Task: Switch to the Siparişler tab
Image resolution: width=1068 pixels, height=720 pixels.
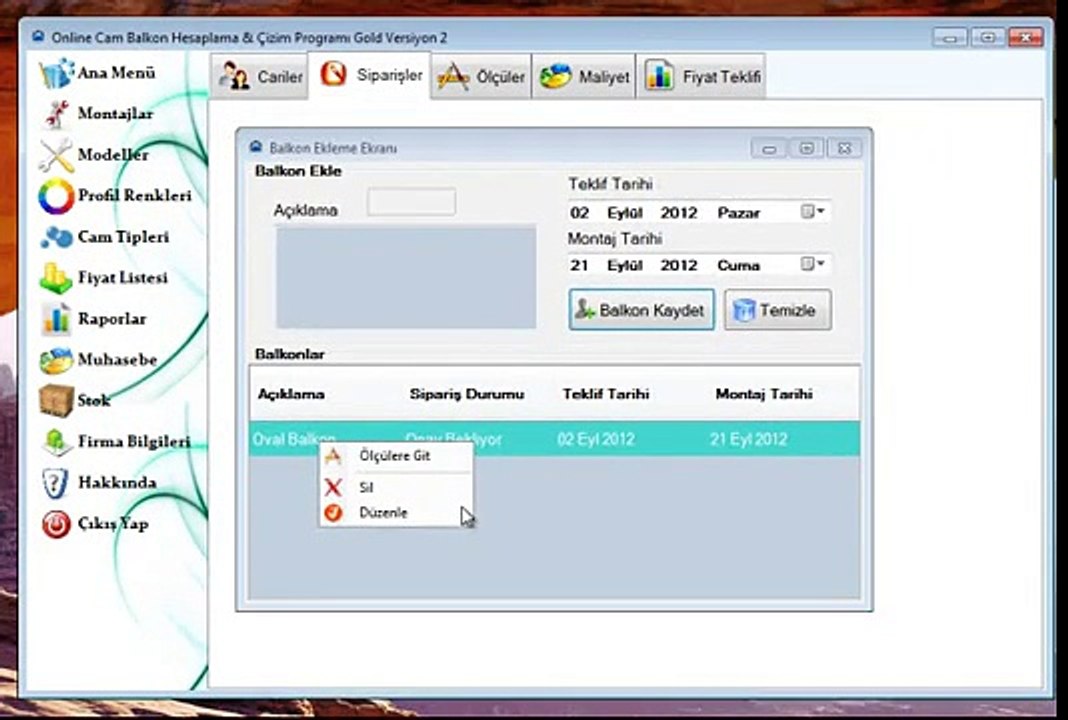Action: pos(369,75)
